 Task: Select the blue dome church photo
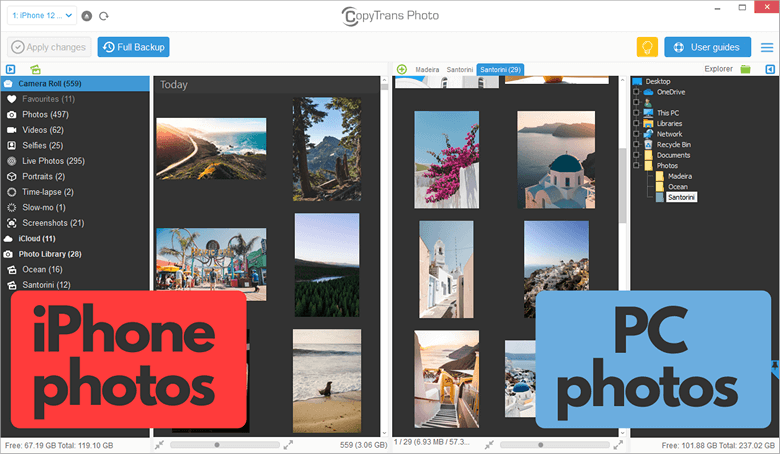556,159
